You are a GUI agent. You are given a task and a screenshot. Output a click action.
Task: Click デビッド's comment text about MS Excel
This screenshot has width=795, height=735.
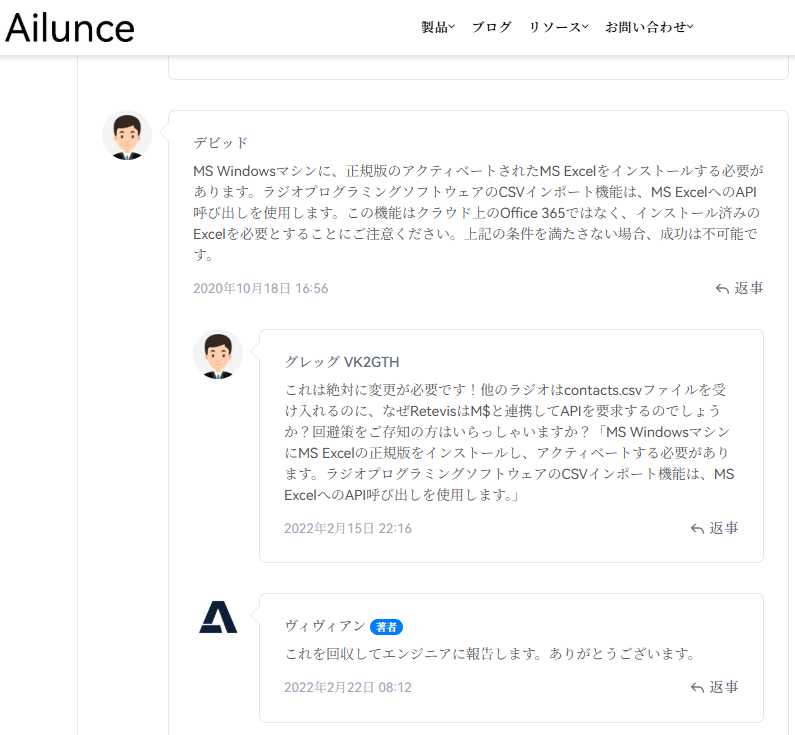[478, 214]
